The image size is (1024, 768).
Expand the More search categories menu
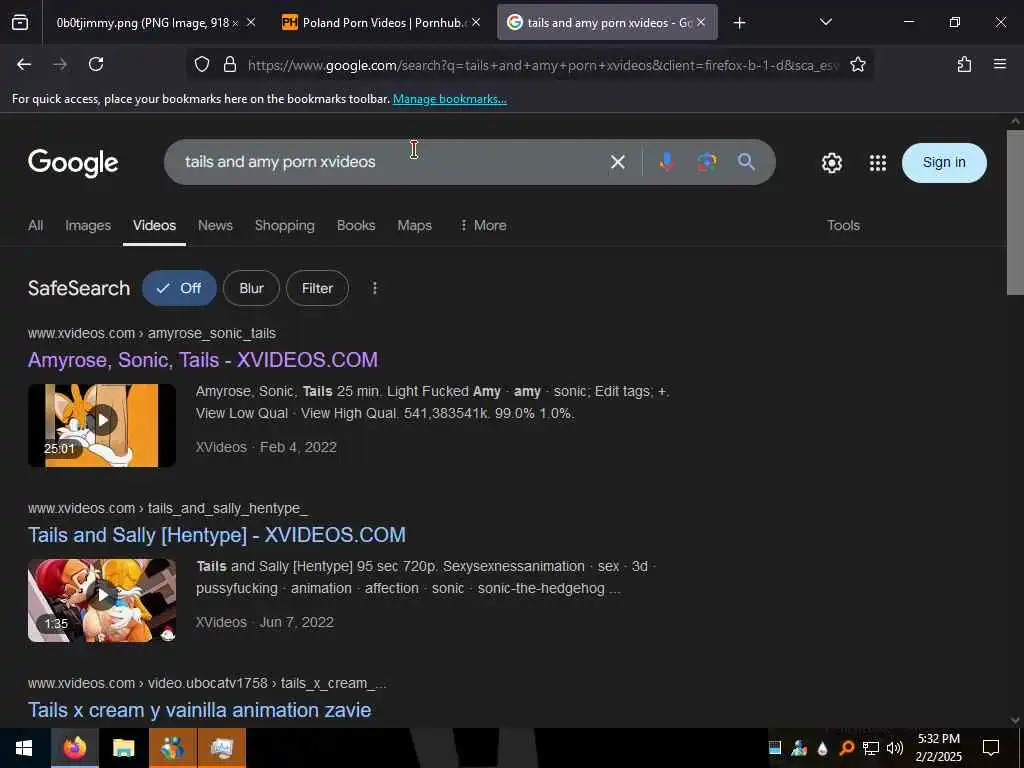(483, 225)
